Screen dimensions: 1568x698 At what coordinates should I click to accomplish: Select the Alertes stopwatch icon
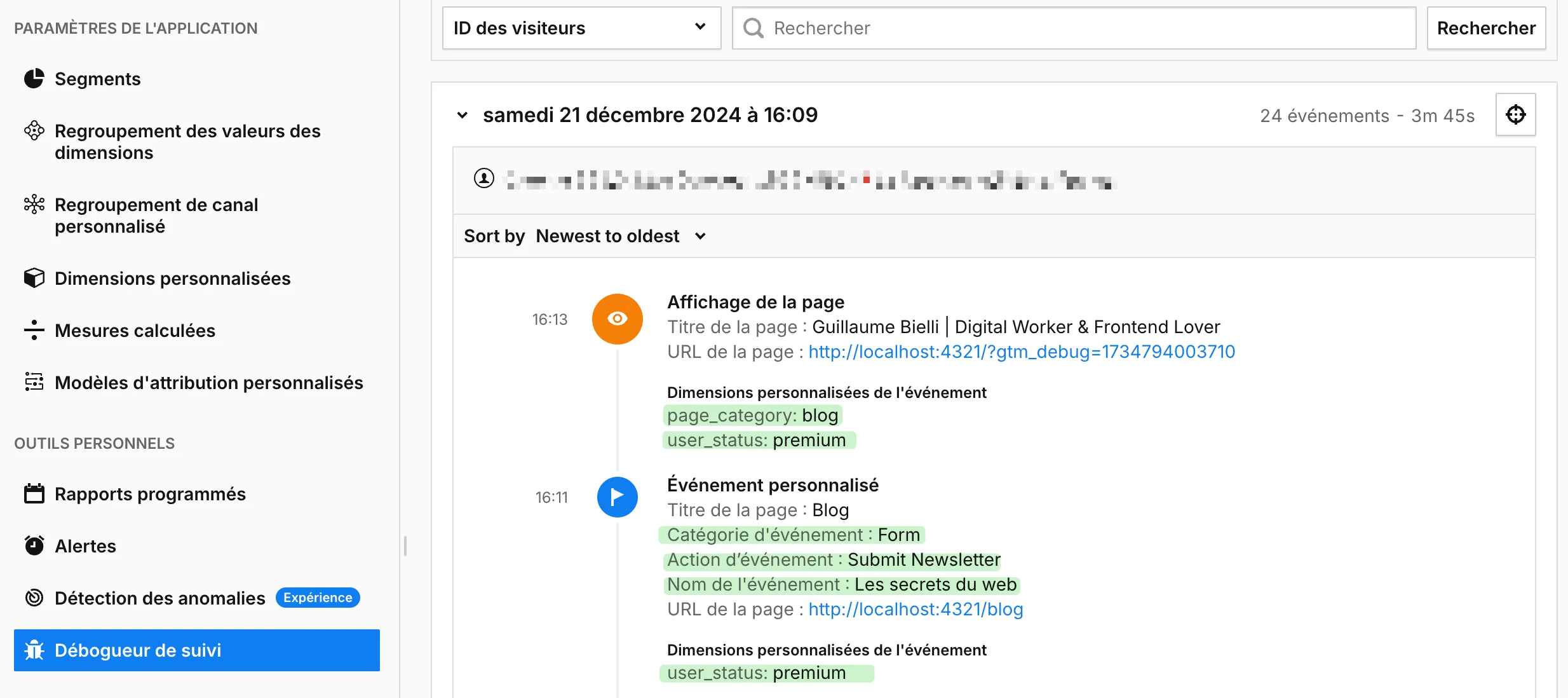coord(34,545)
